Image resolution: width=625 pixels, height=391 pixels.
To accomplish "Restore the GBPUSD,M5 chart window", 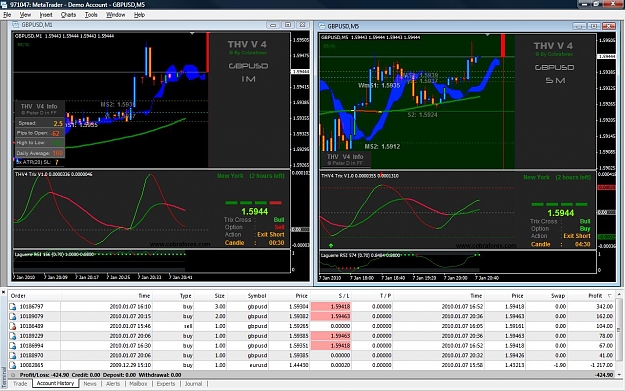I will (594, 26).
